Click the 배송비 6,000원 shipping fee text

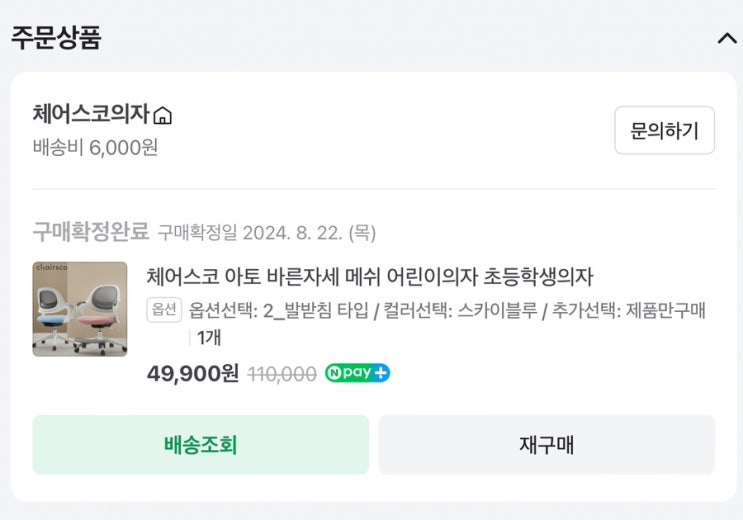click(95, 148)
